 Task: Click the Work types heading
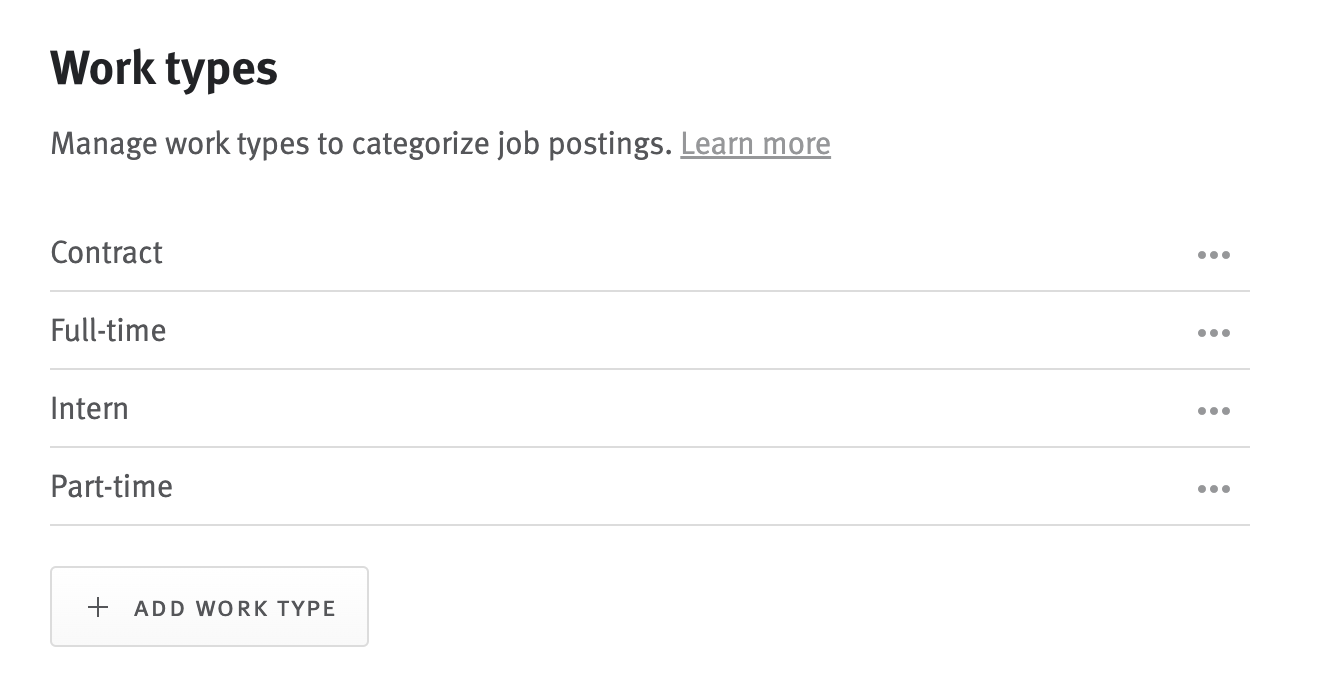tap(164, 67)
